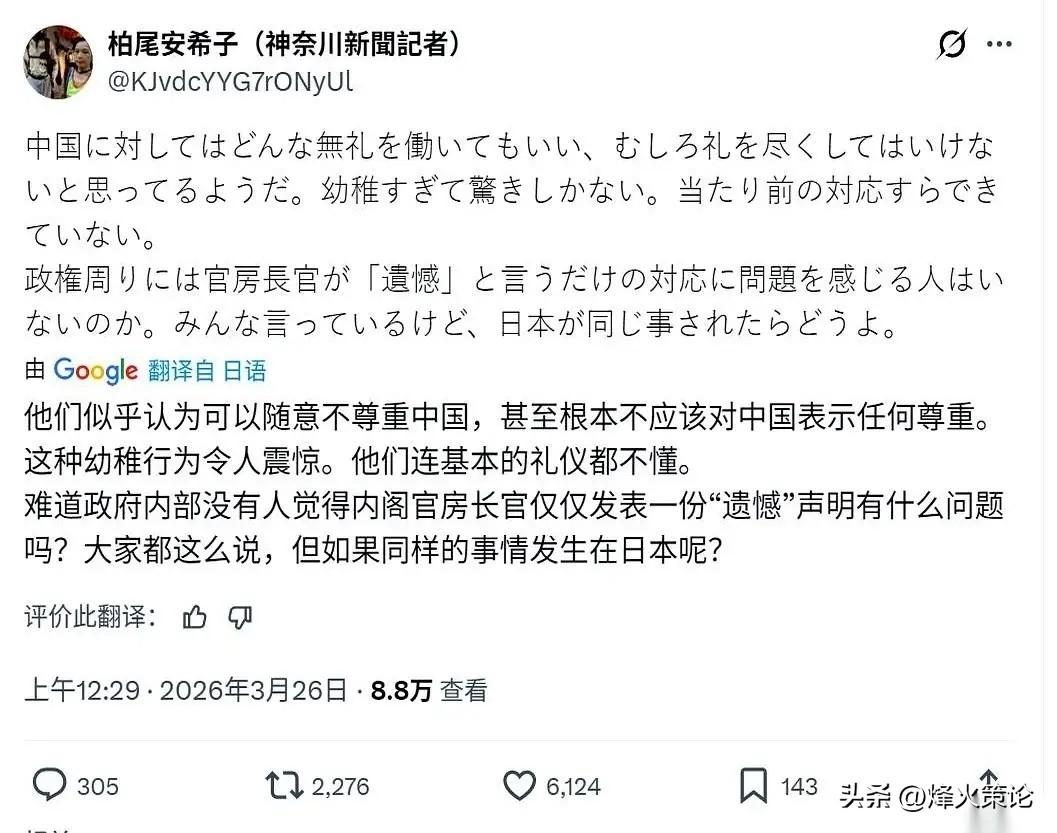Click the Google logo next to the translation
The height and width of the screenshot is (833, 1057).
tap(95, 370)
